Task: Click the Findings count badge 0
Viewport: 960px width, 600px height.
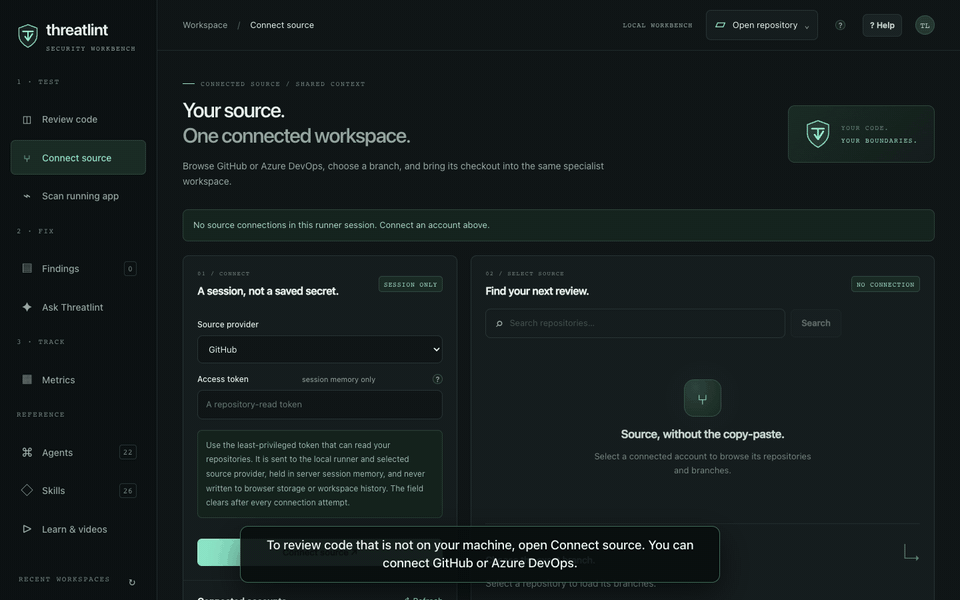Action: pyautogui.click(x=130, y=269)
